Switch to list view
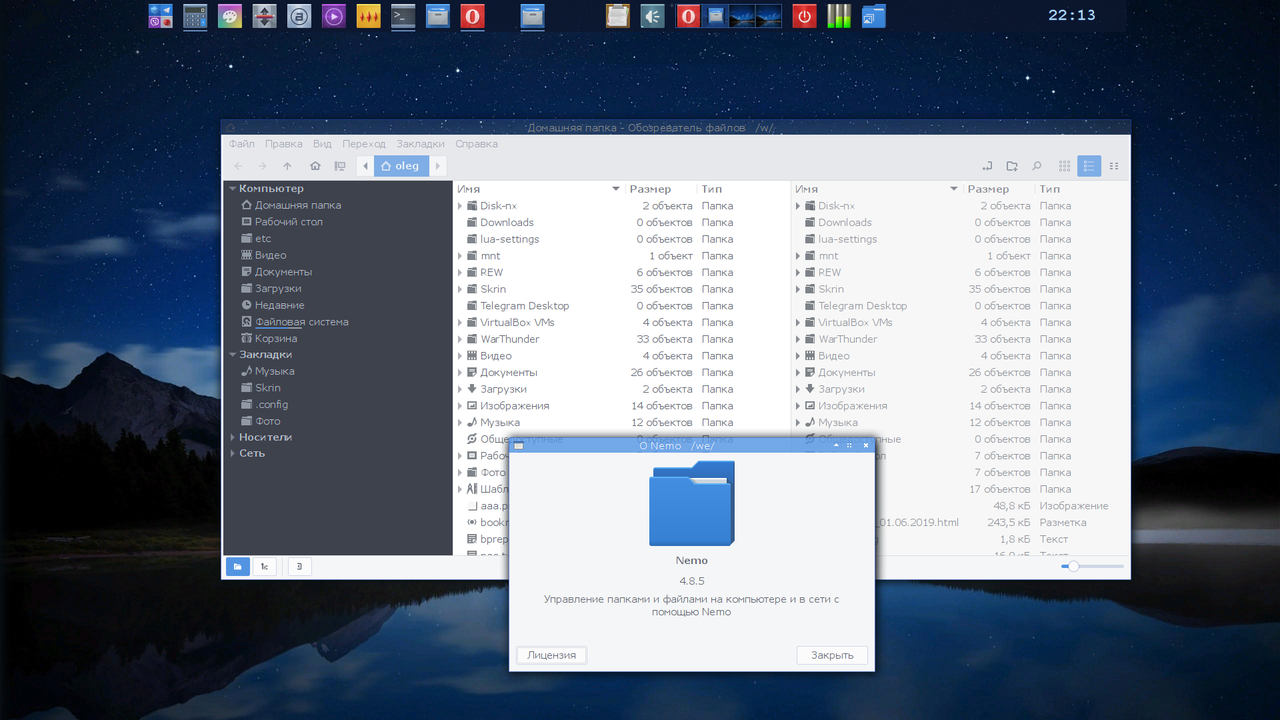Viewport: 1280px width, 720px height. pos(1089,166)
